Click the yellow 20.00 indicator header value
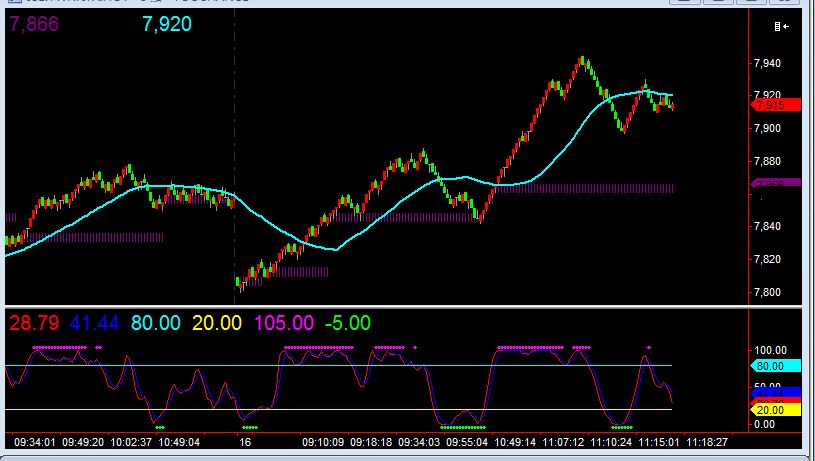The image size is (815, 461). click(x=217, y=323)
